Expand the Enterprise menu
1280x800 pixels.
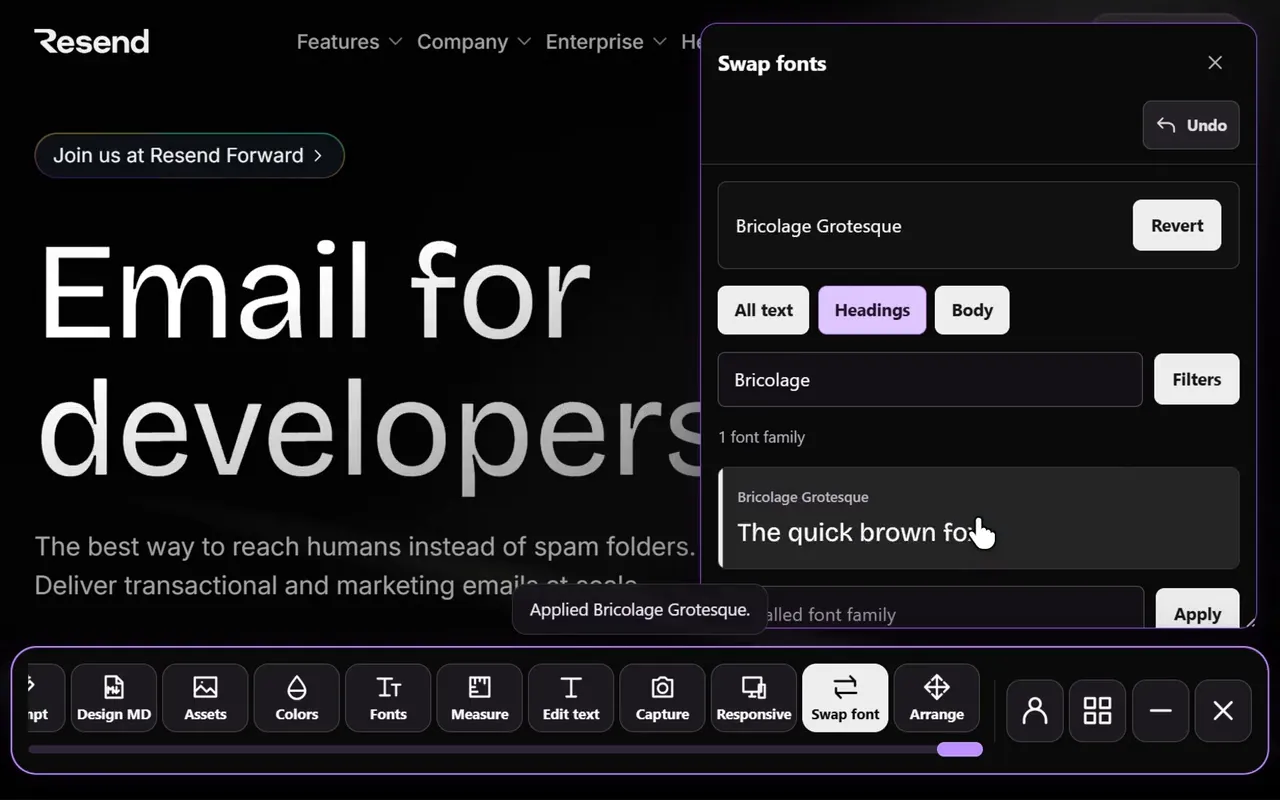[605, 42]
